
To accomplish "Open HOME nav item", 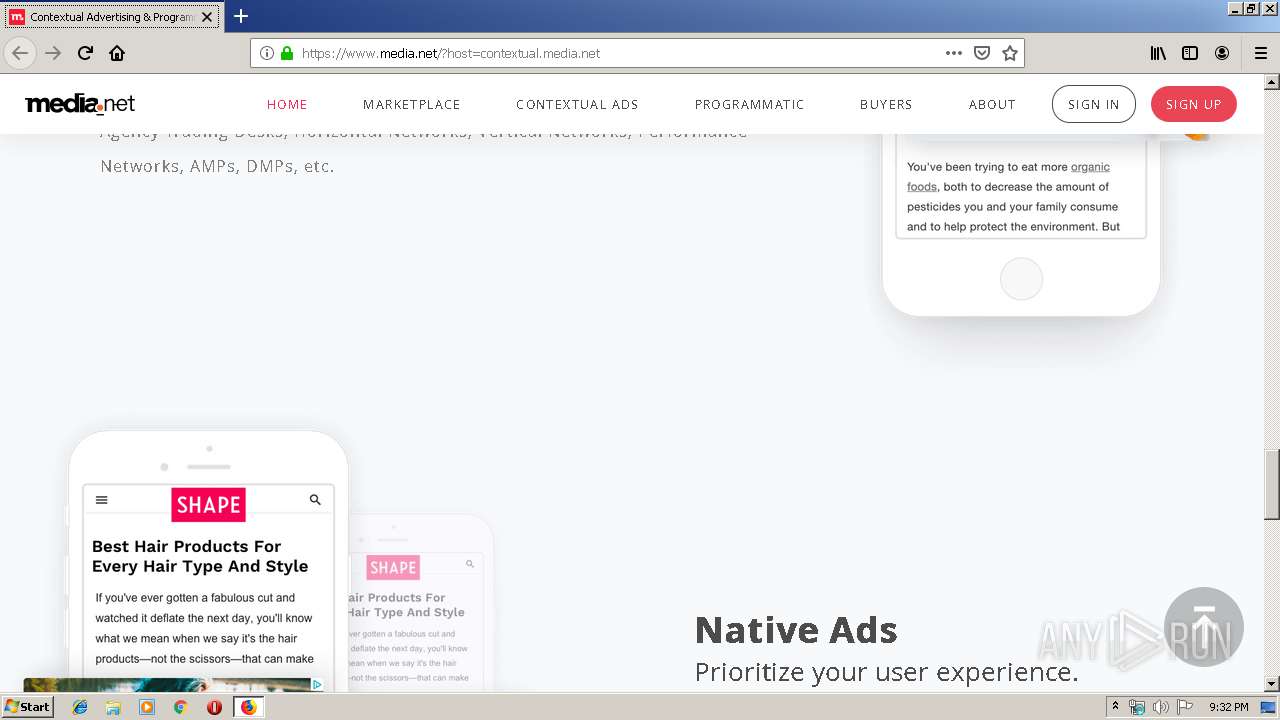I will 287,104.
